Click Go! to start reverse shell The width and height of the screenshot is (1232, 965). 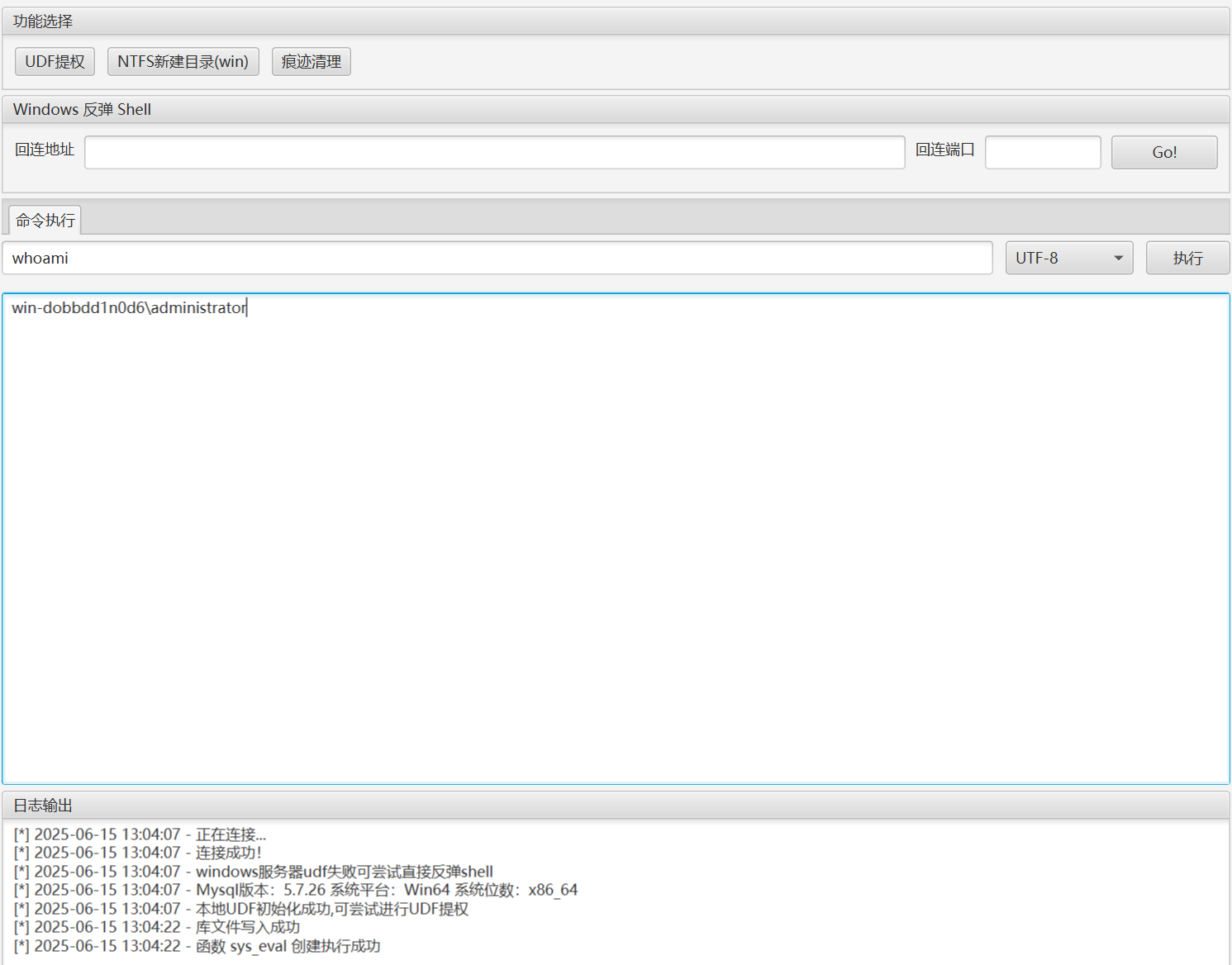pyautogui.click(x=1163, y=153)
